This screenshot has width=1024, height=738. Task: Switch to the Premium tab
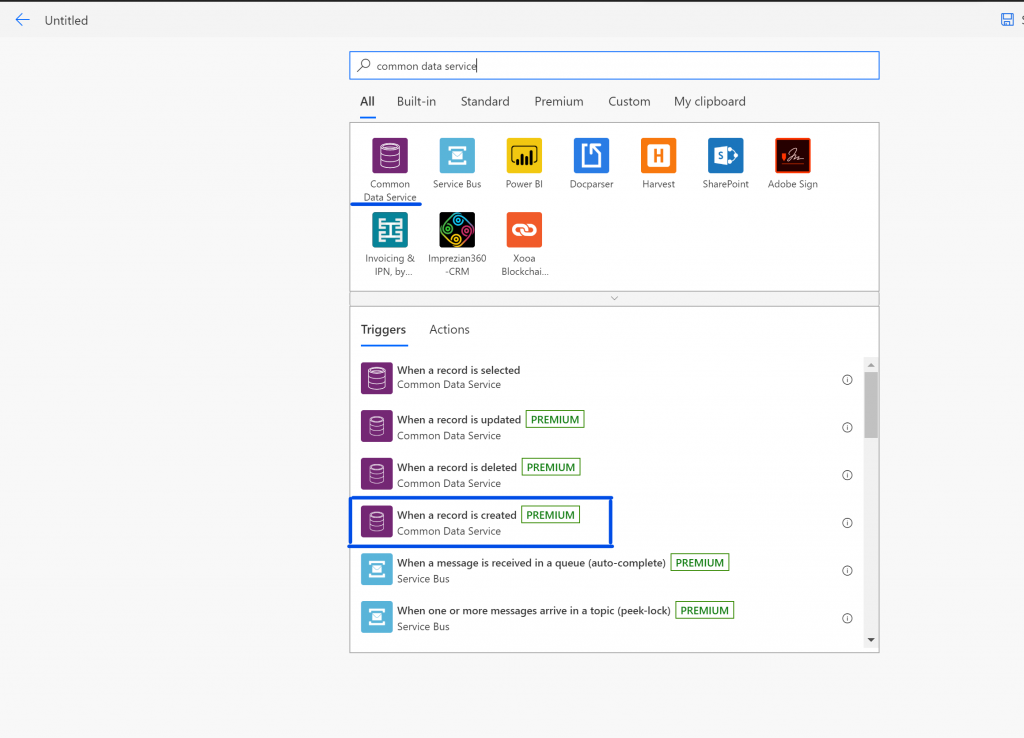click(x=559, y=102)
